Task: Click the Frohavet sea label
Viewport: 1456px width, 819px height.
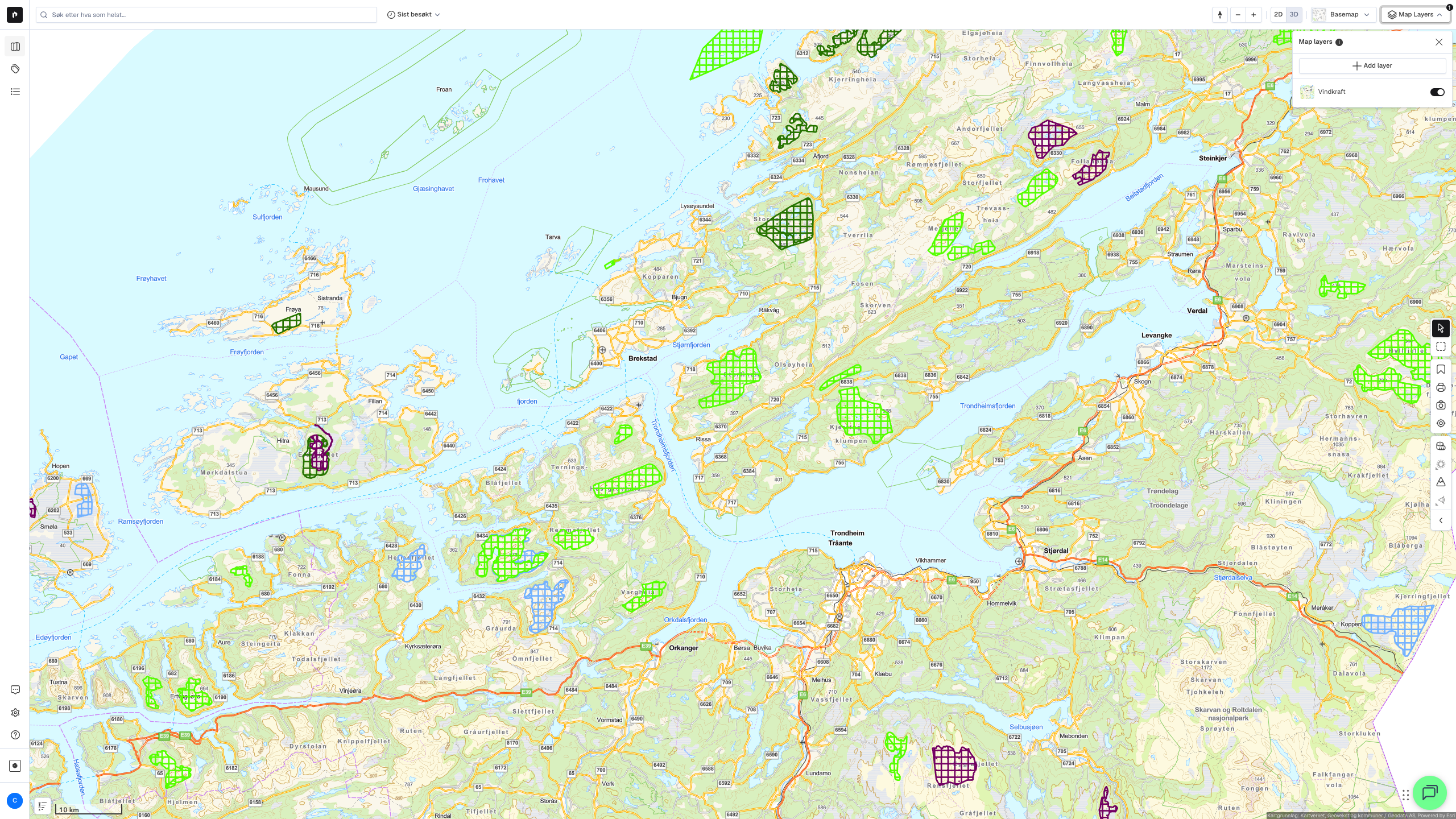Action: 491,180
